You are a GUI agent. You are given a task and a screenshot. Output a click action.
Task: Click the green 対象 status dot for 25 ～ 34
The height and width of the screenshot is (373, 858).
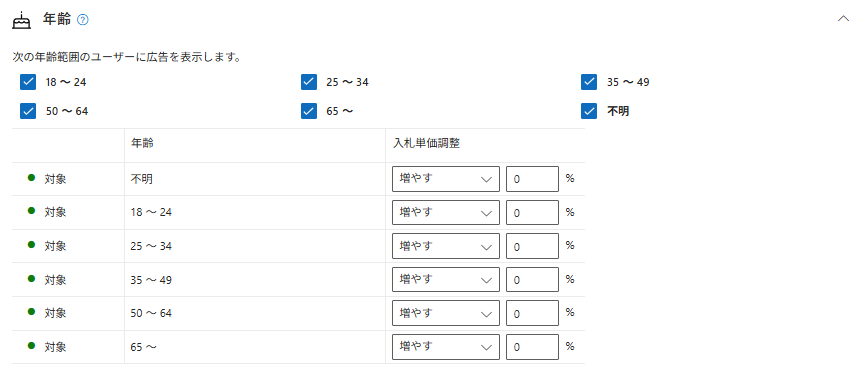click(32, 245)
